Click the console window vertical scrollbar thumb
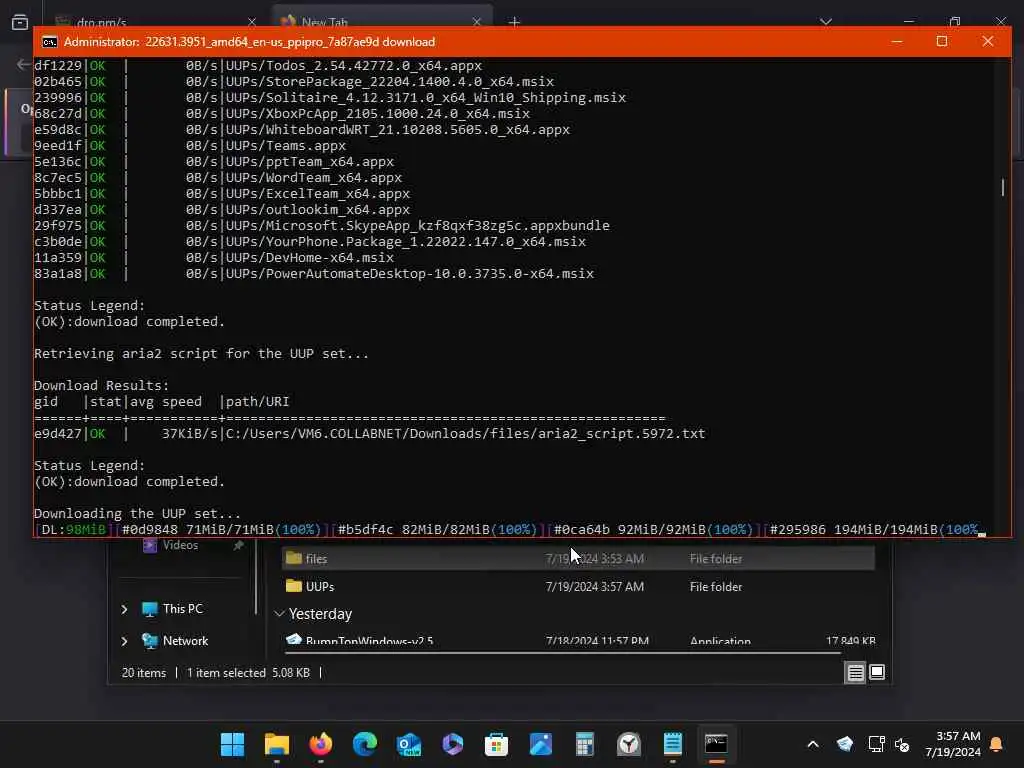Image resolution: width=1024 pixels, height=768 pixels. (1003, 187)
